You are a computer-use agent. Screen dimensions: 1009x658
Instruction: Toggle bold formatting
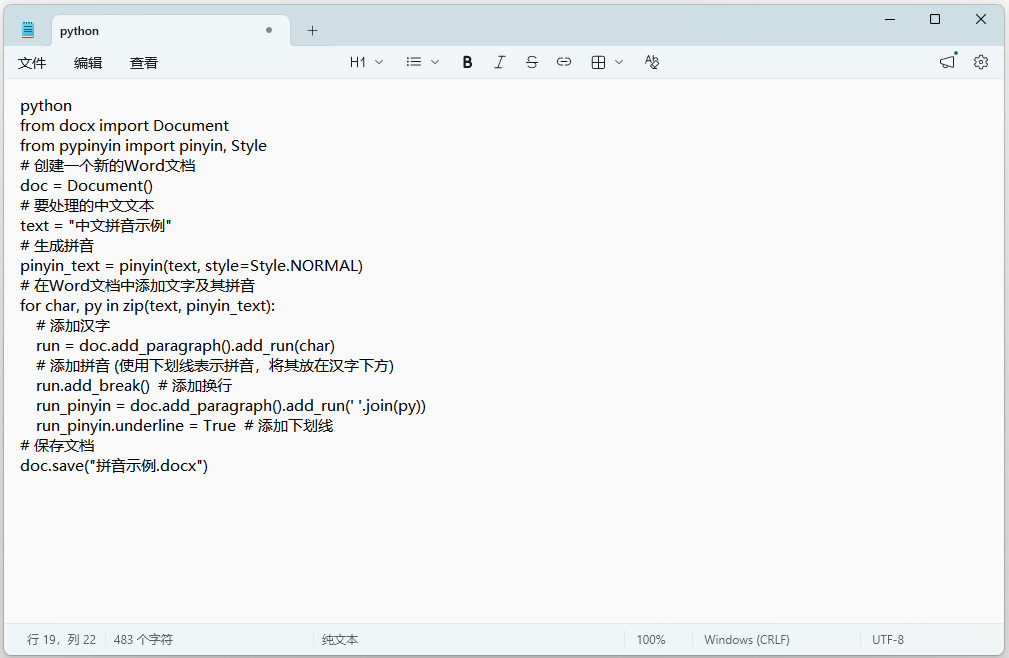tap(467, 62)
